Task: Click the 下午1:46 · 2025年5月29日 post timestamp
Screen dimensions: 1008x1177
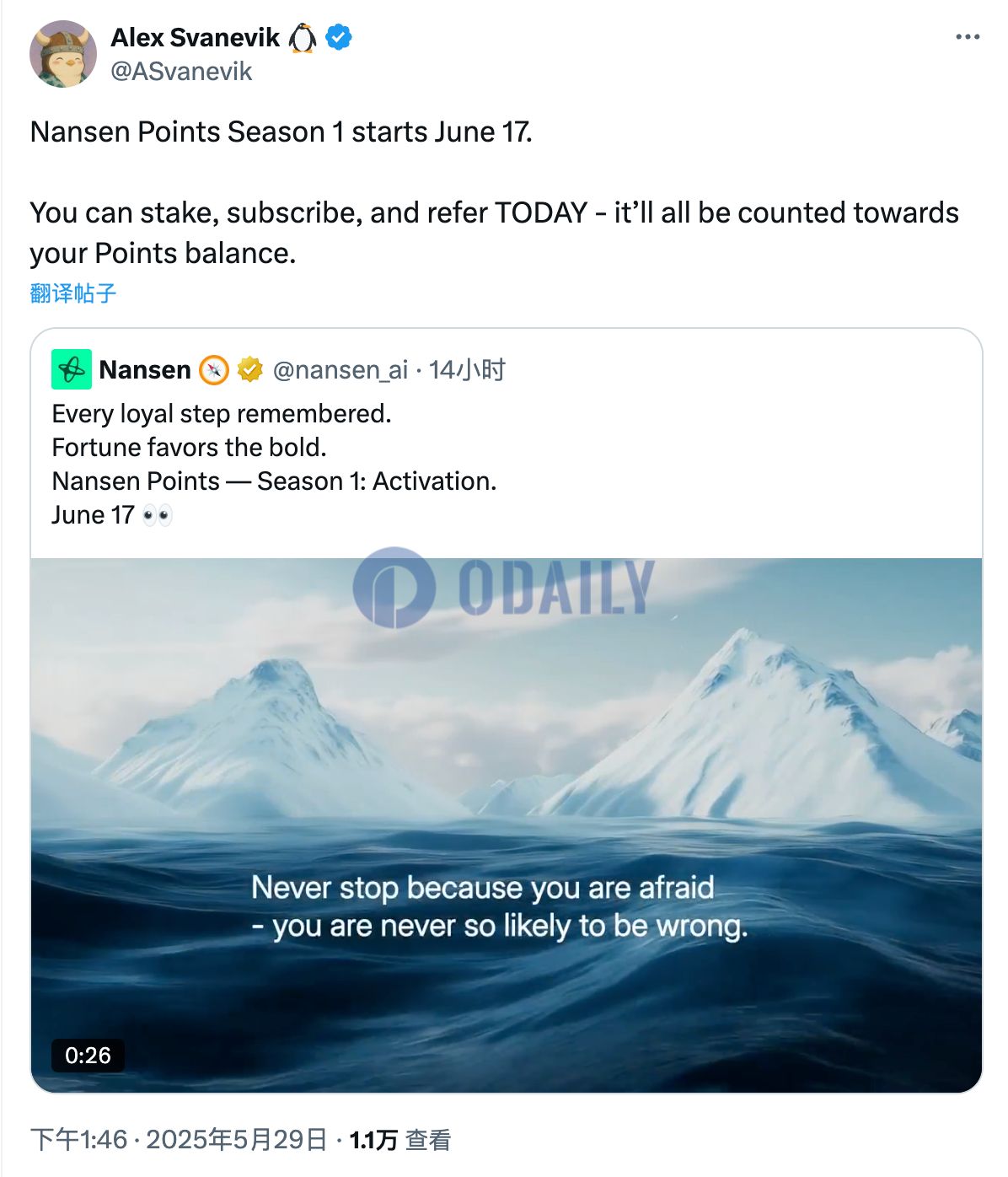Action: tap(179, 1140)
